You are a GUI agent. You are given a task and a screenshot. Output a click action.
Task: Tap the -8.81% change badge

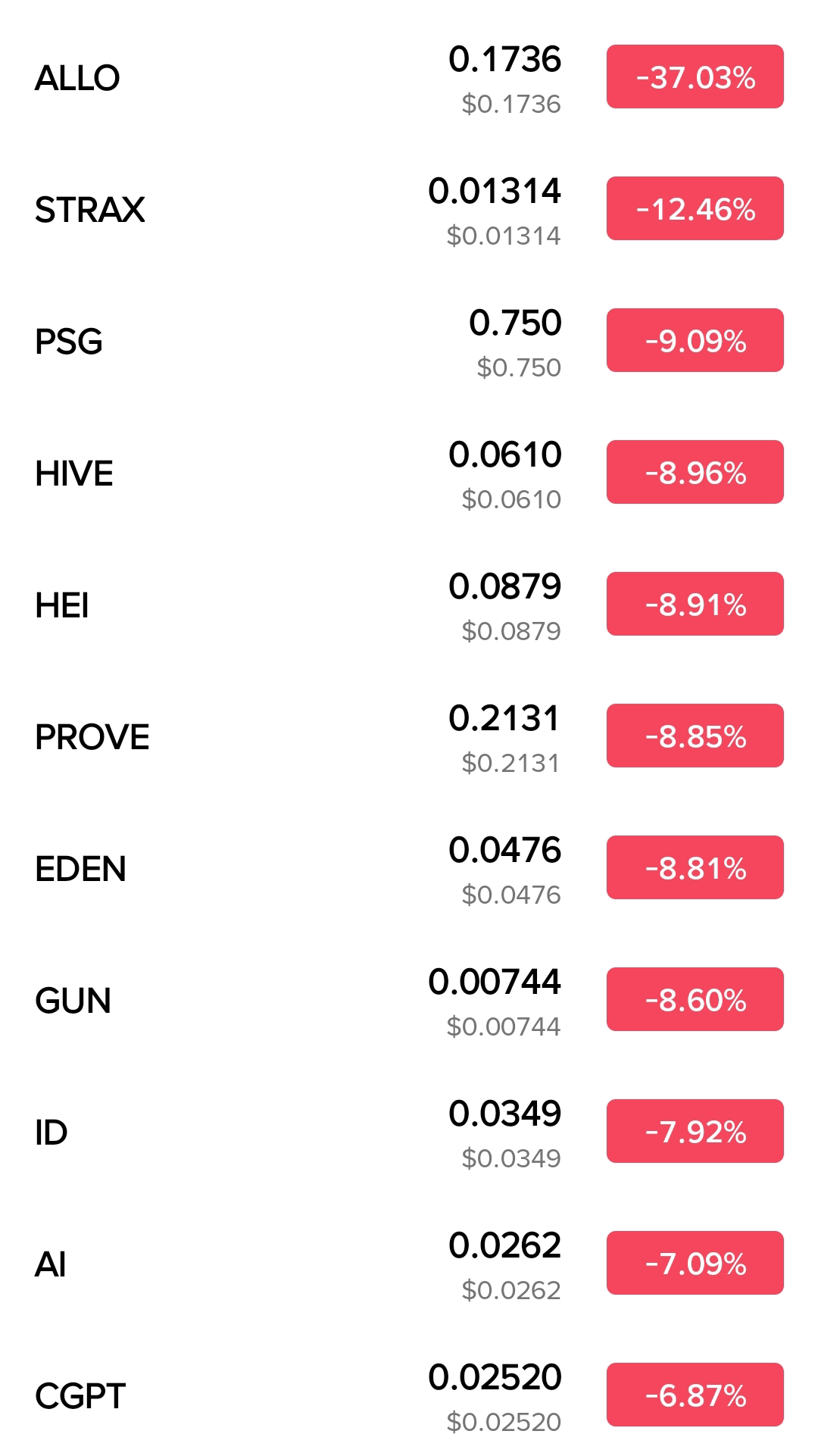coord(695,867)
